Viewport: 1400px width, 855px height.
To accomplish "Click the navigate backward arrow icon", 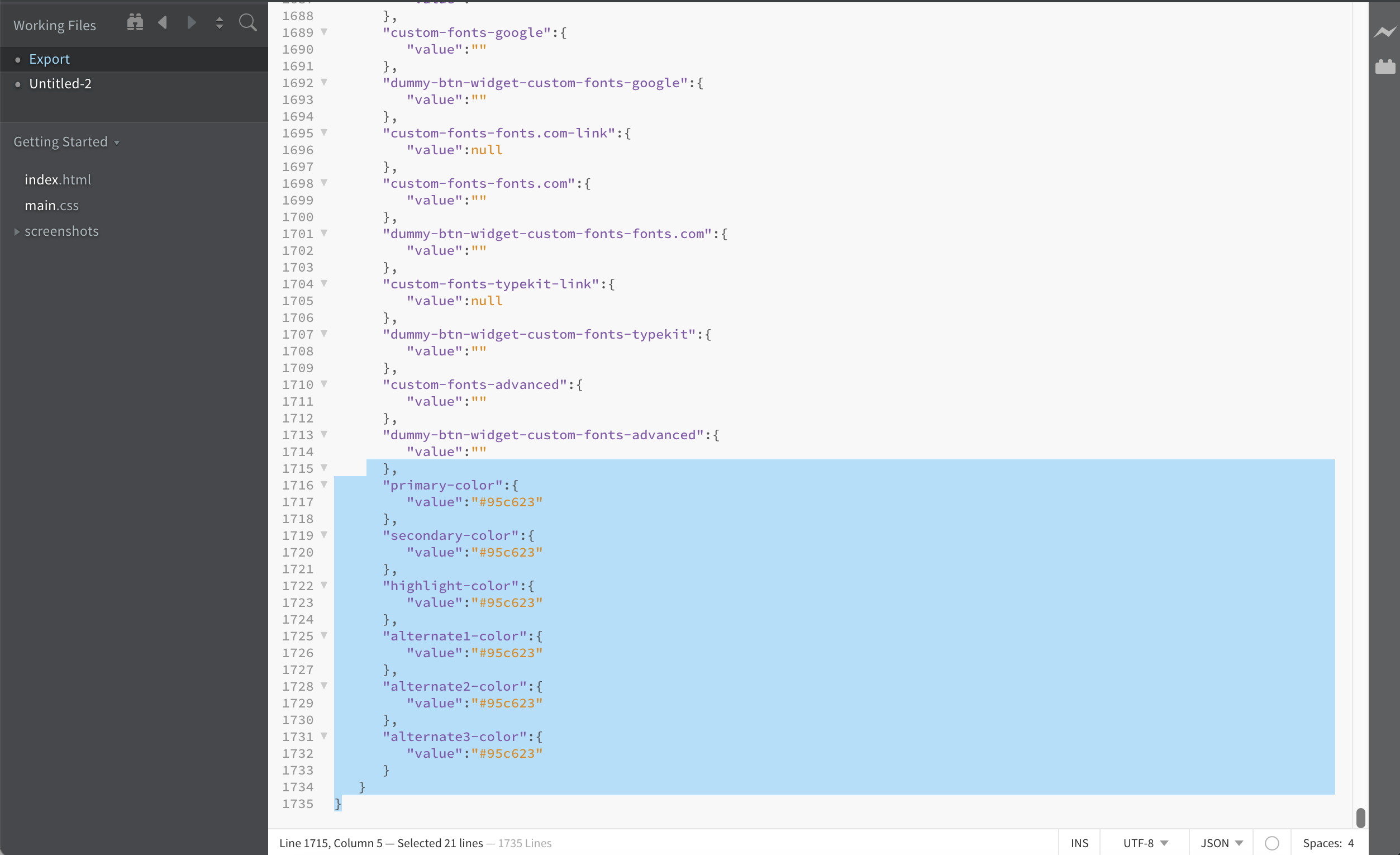I will pyautogui.click(x=163, y=23).
